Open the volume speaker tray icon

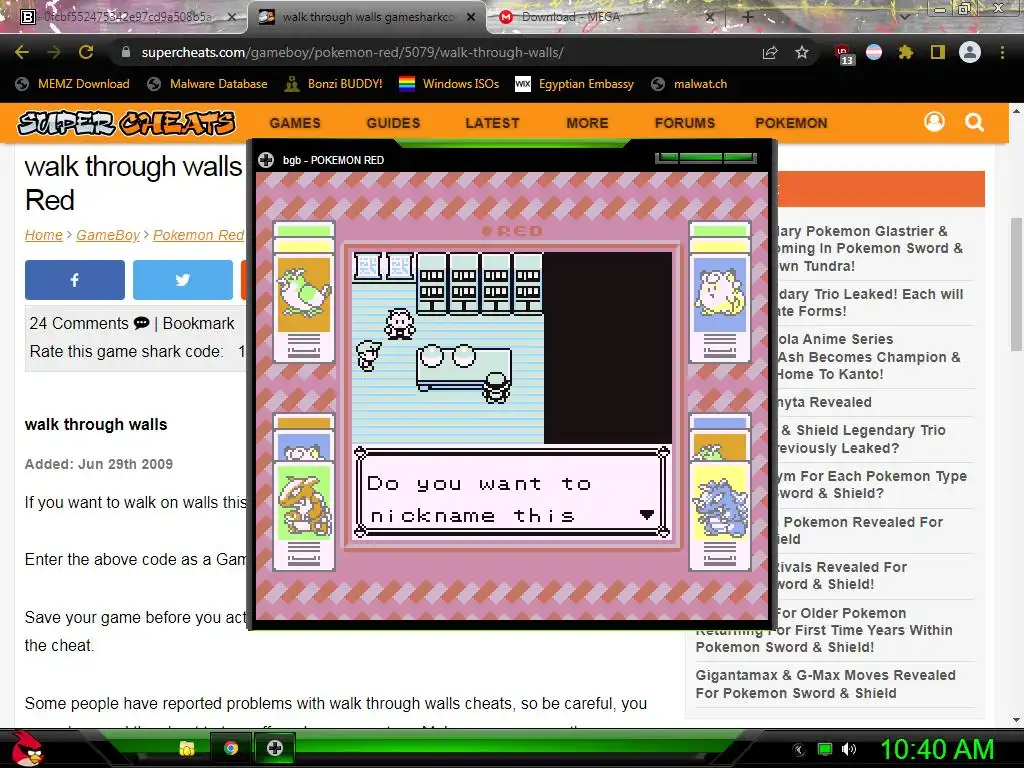coord(849,749)
